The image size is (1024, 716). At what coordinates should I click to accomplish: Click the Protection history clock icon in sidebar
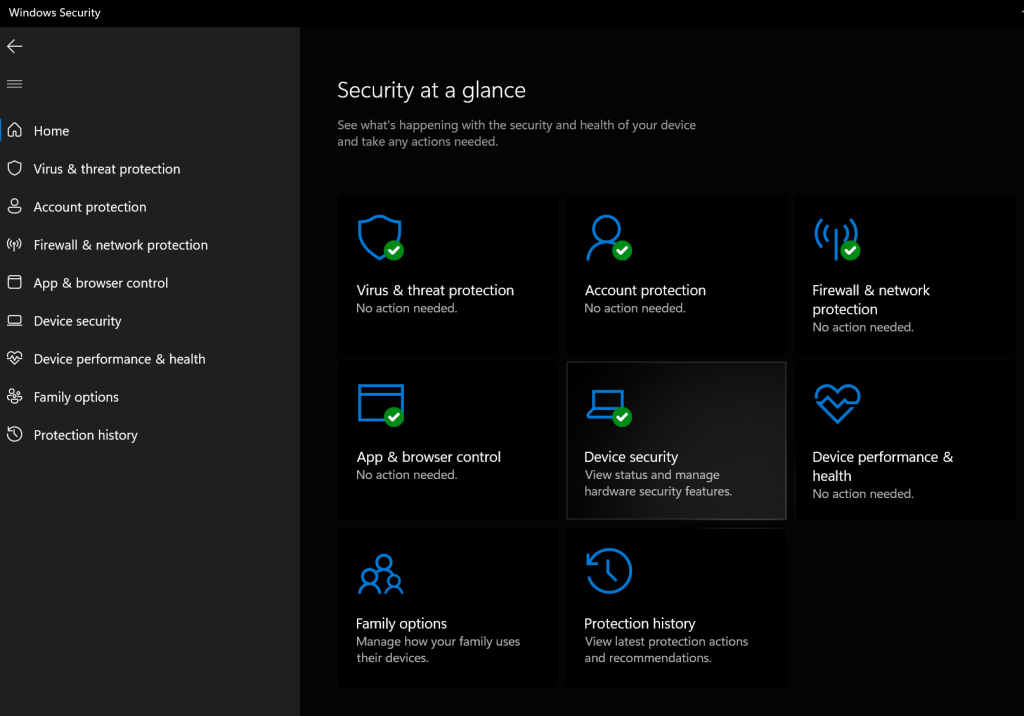(x=14, y=435)
